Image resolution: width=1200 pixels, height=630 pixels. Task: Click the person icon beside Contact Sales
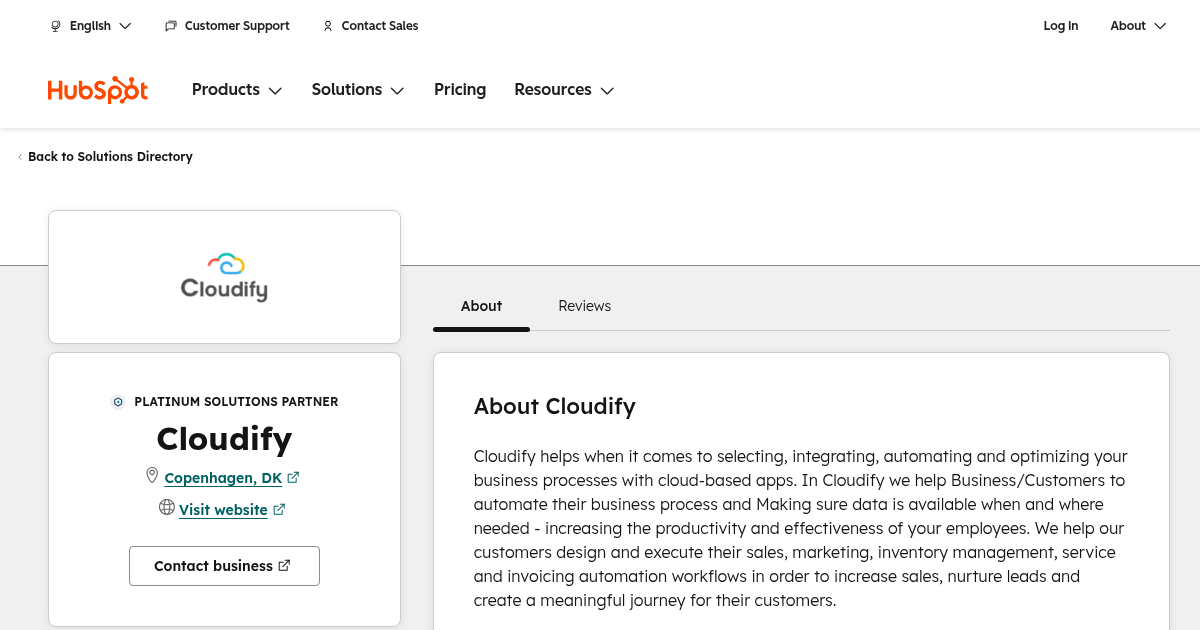coord(328,26)
